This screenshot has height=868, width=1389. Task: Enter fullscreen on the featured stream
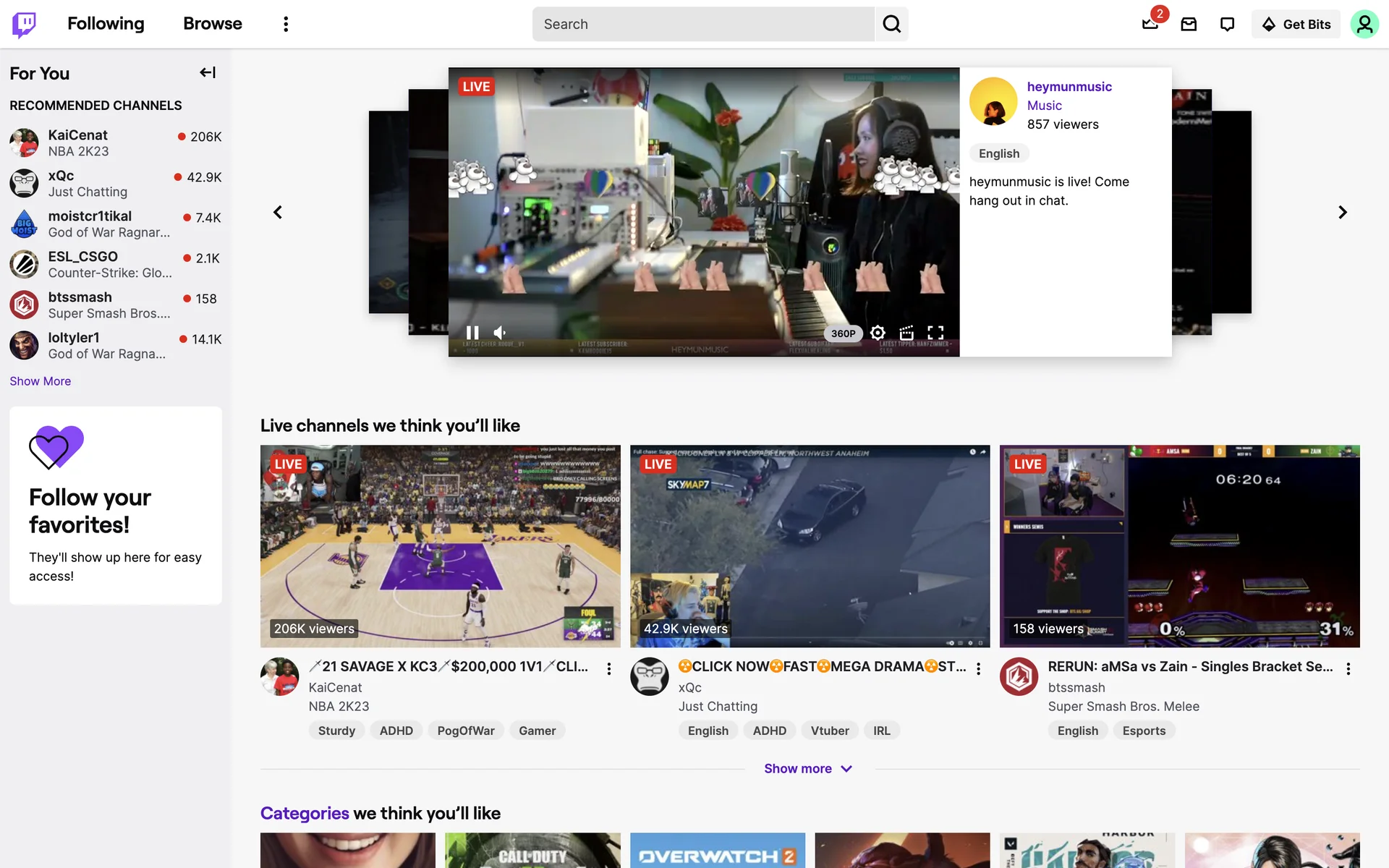click(935, 333)
